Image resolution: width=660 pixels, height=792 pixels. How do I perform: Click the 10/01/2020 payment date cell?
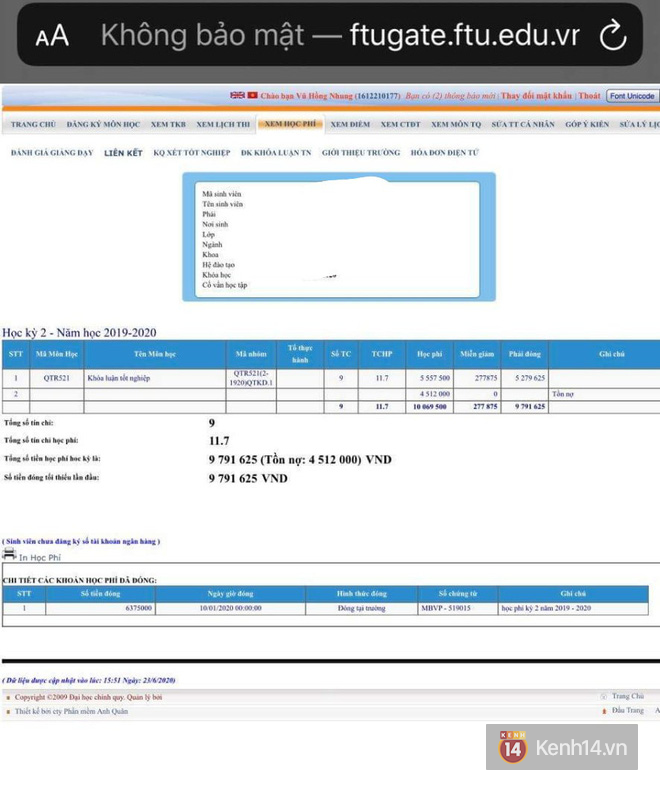230,608
